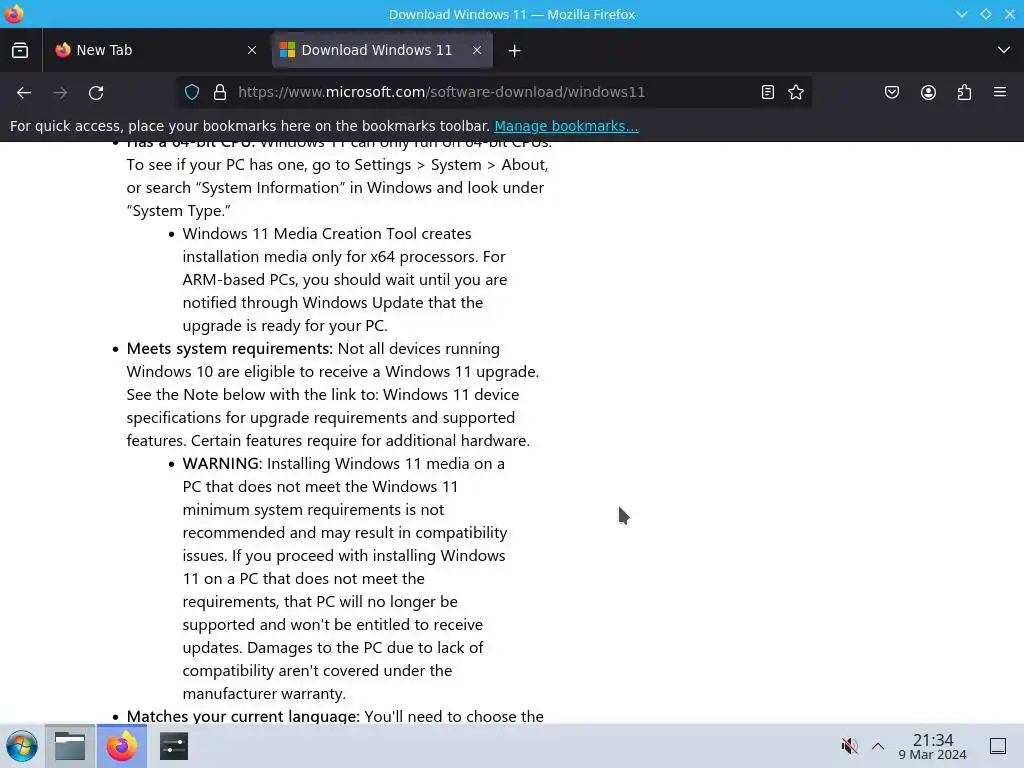Open the clock showing 21:34
This screenshot has height=768, width=1024.
(933, 746)
